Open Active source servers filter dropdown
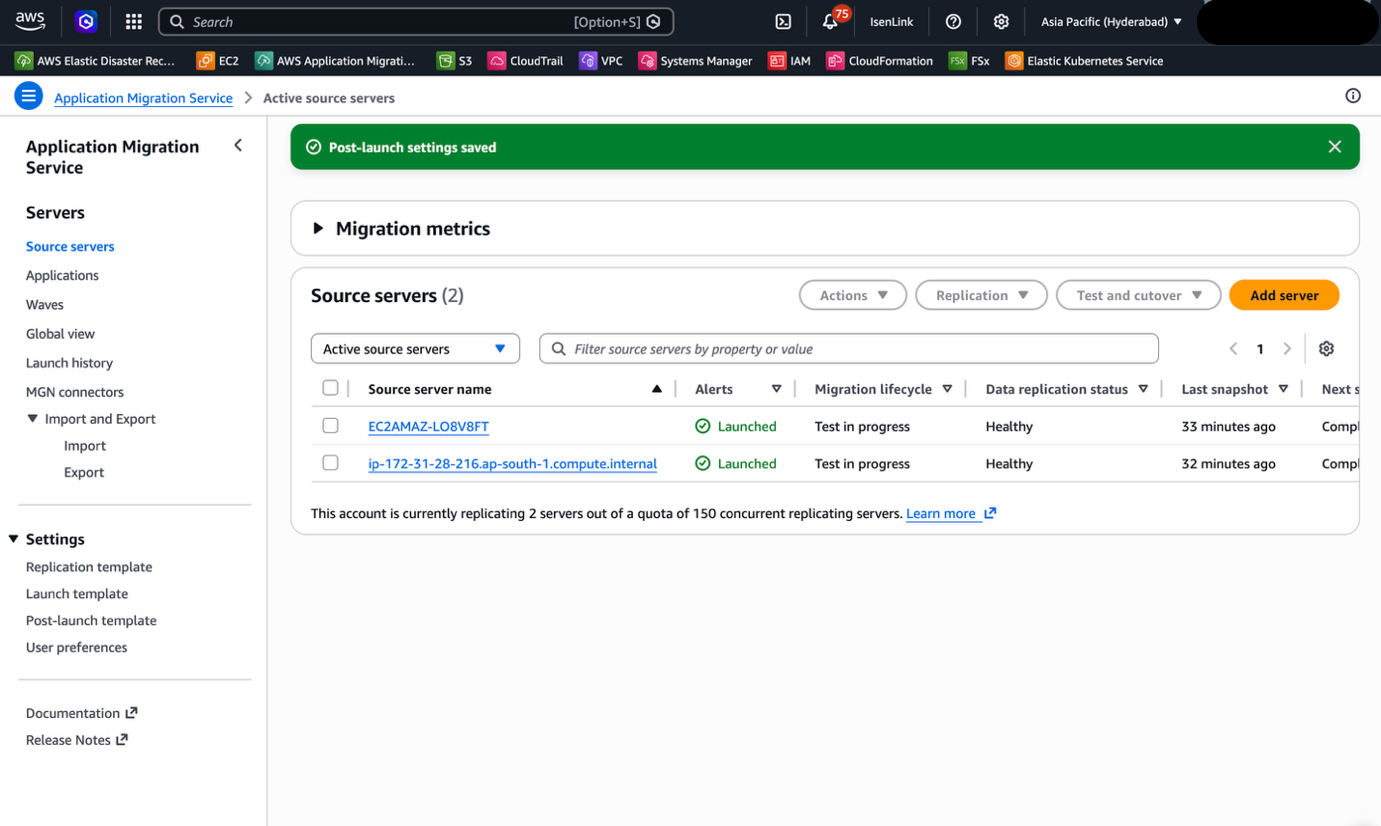Viewport: 1381px width, 826px height. pos(415,349)
